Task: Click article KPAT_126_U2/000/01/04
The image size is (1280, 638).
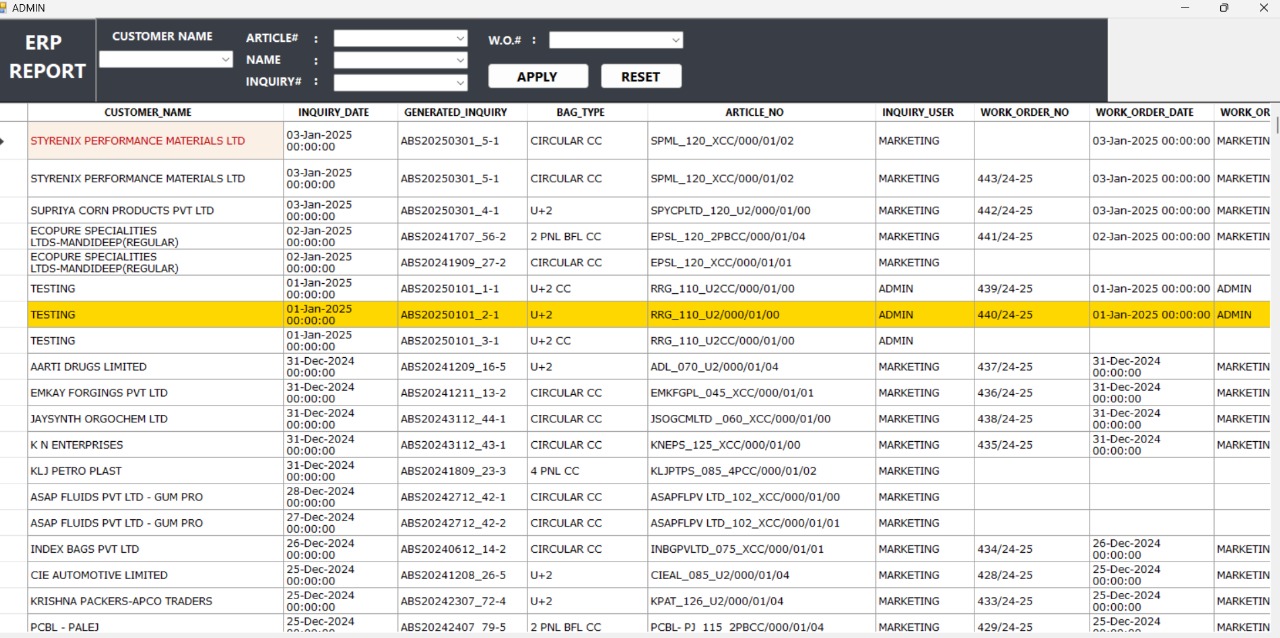Action: click(761, 601)
